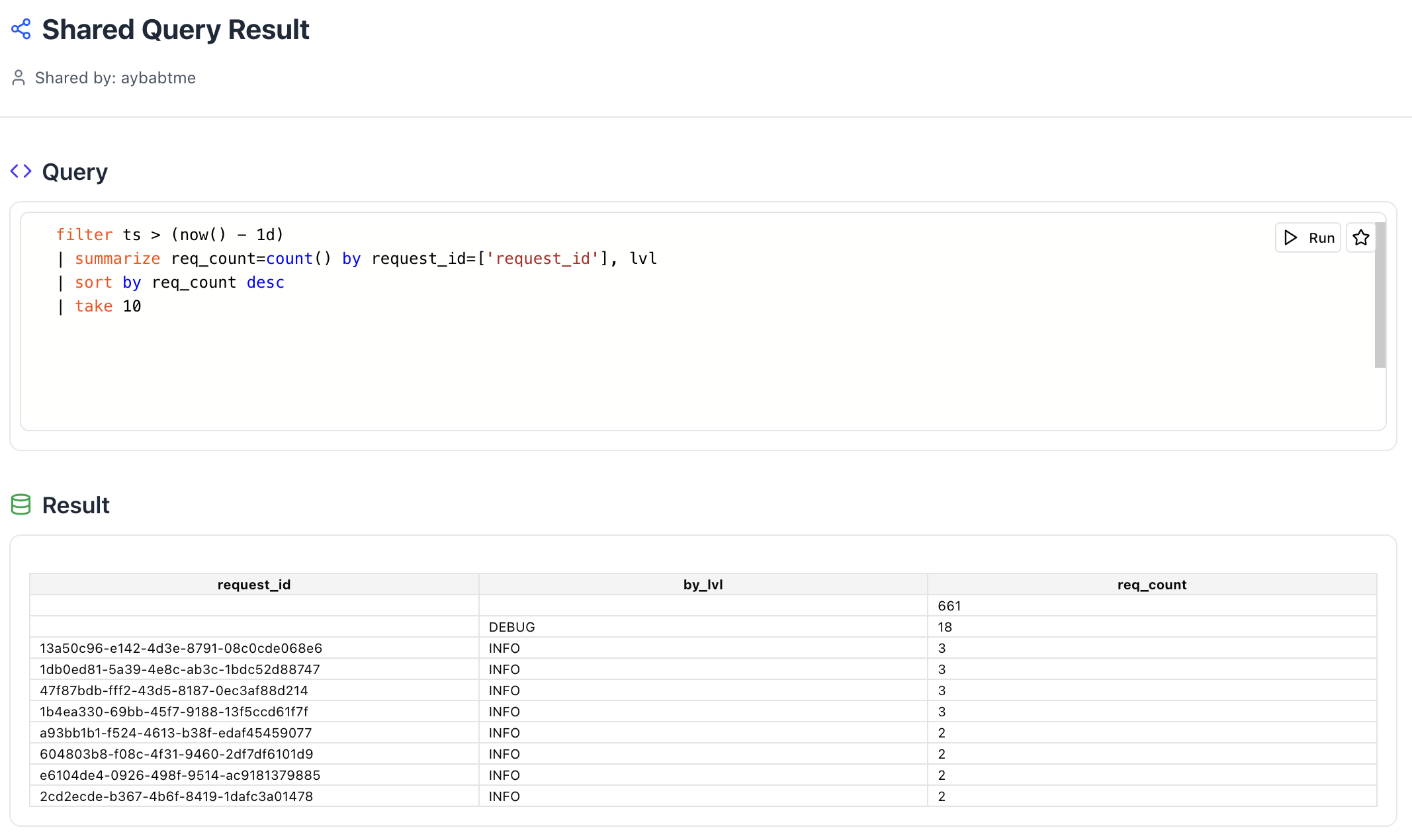Click the Result section heading
Viewport: 1412px width, 840px height.
point(76,505)
